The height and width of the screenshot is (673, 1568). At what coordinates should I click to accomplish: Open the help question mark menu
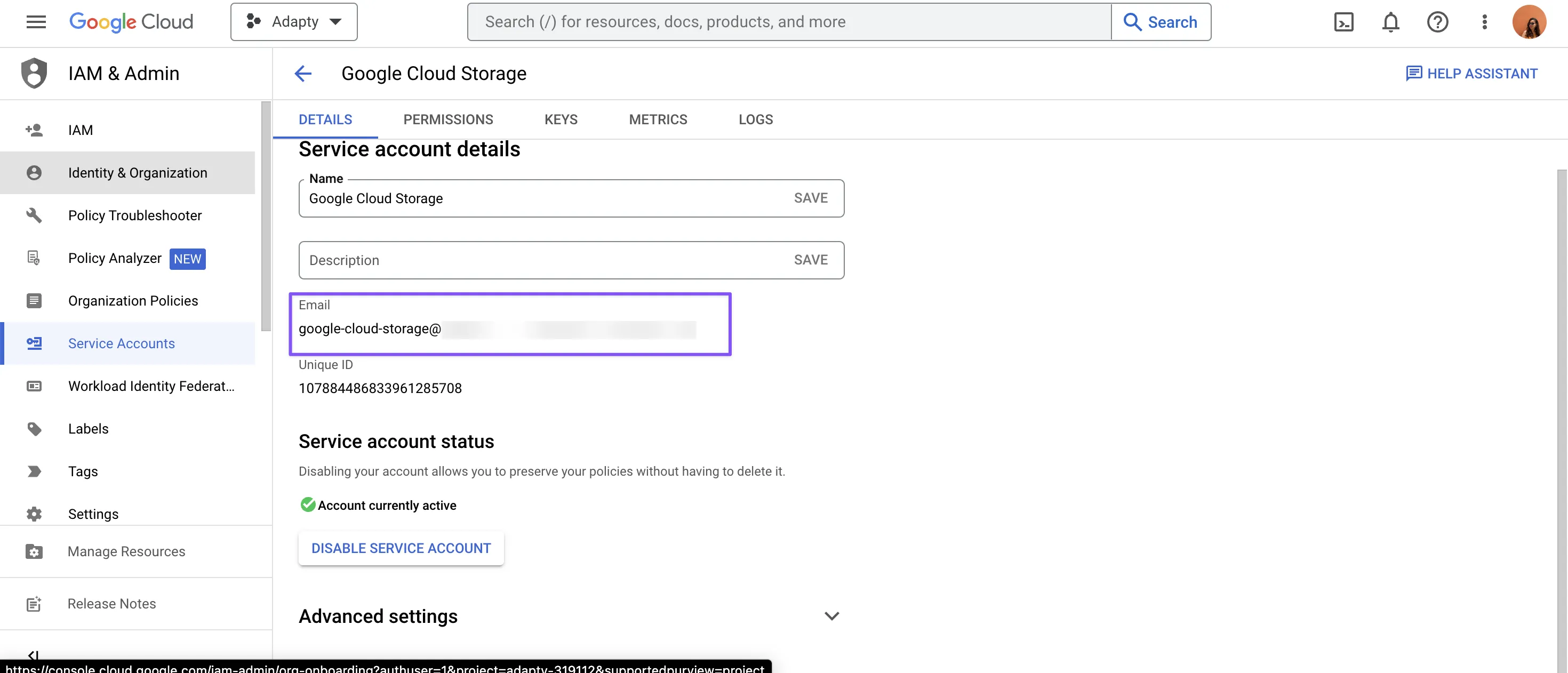click(x=1437, y=22)
